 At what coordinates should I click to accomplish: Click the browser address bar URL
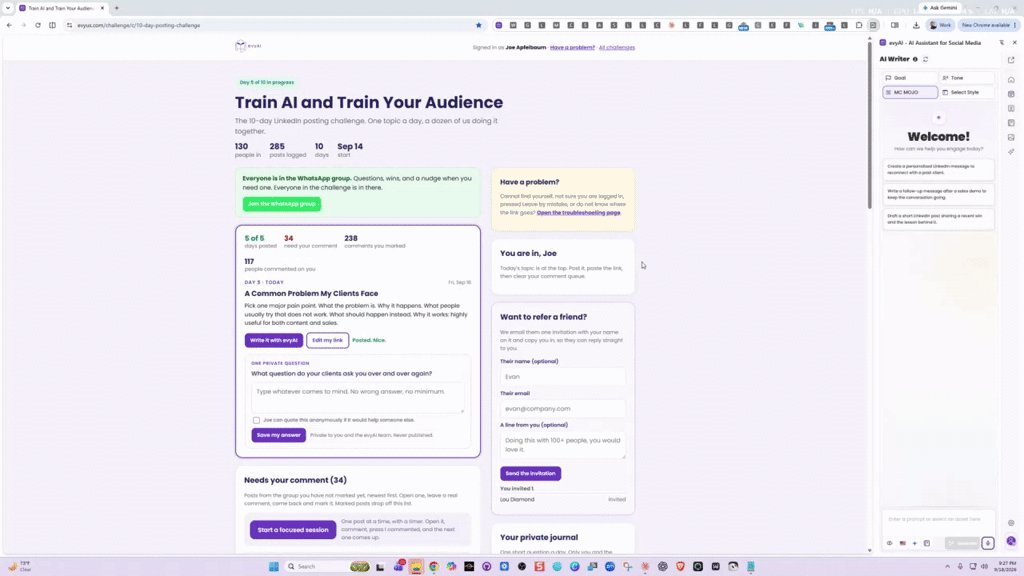[138, 25]
